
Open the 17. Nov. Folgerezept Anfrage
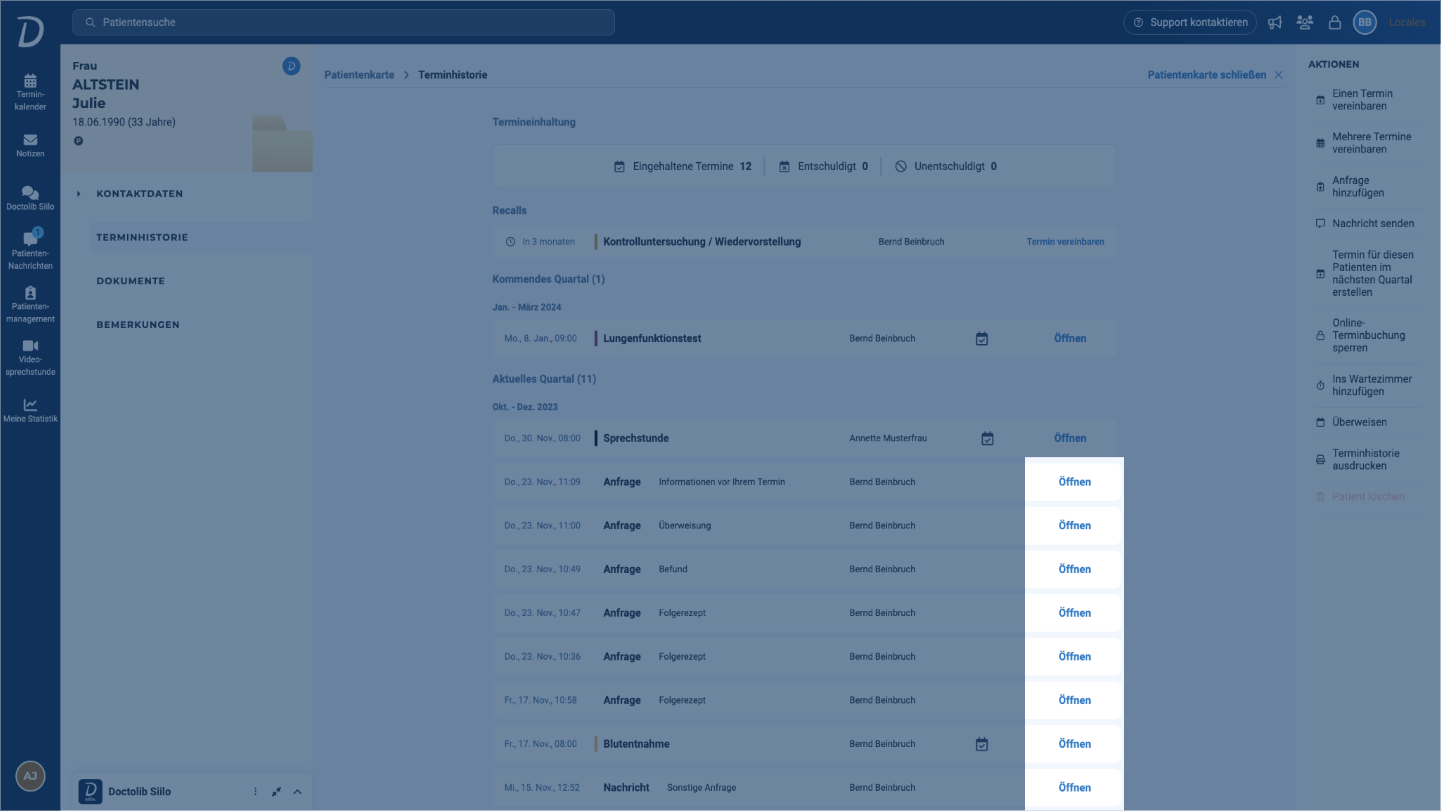pos(1075,700)
